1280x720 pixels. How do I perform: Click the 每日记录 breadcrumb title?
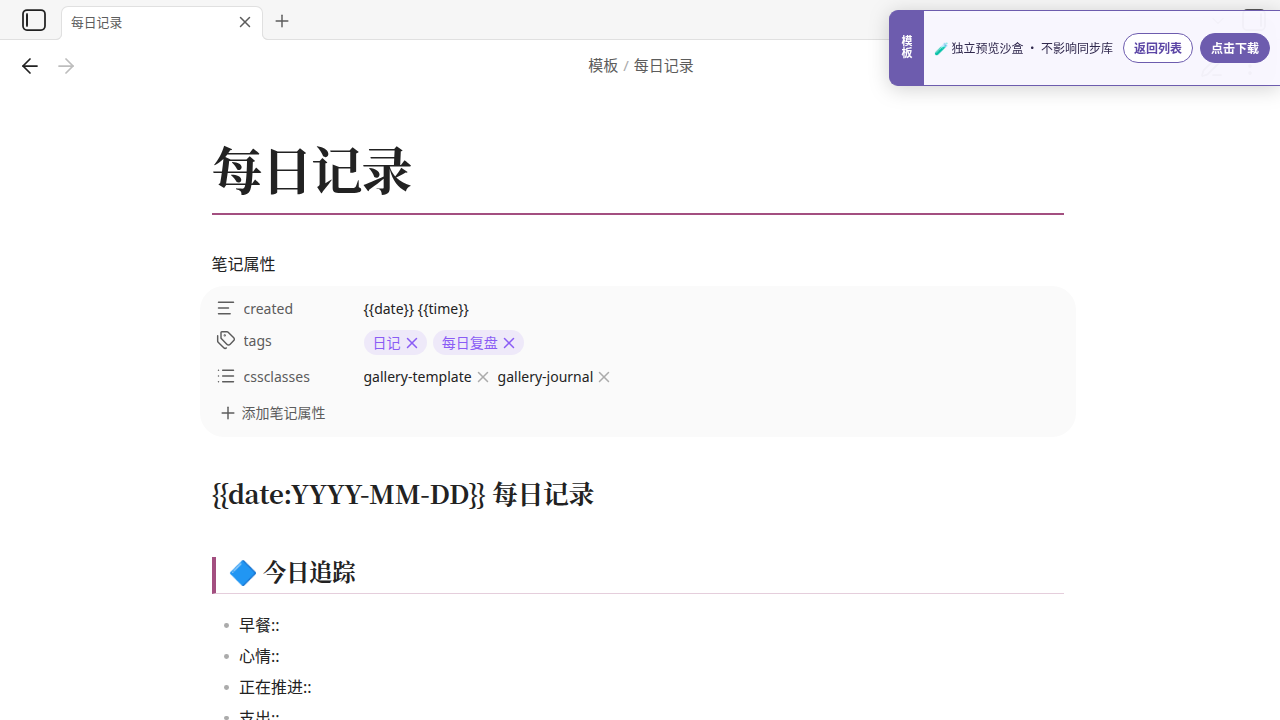(663, 66)
